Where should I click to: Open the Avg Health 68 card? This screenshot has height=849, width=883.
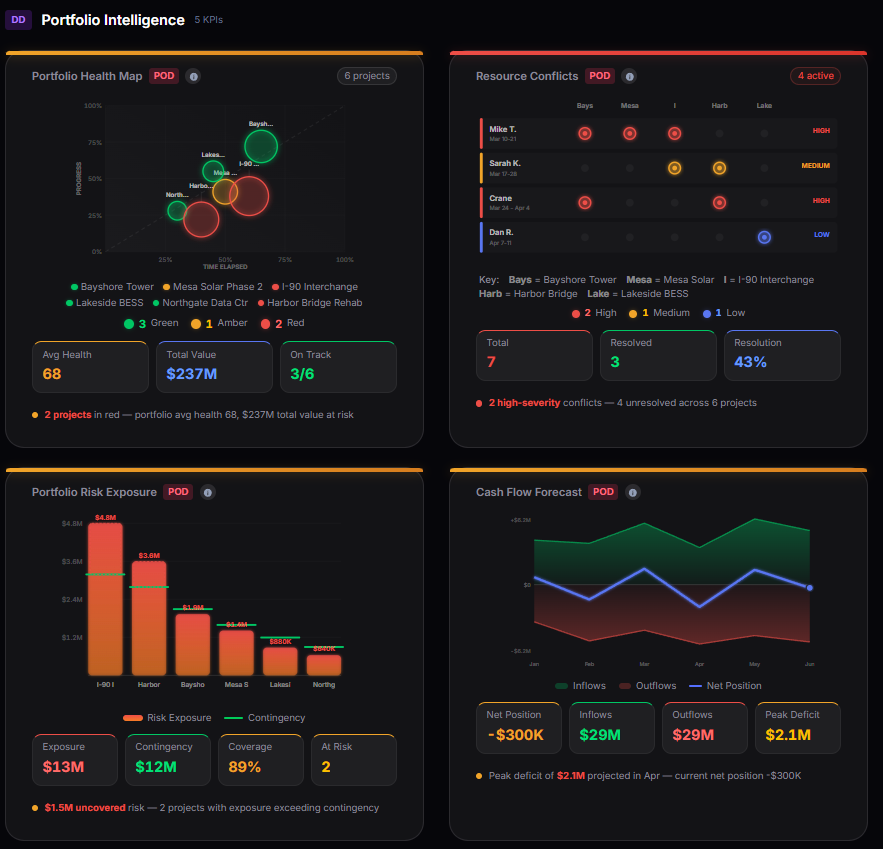click(91, 367)
